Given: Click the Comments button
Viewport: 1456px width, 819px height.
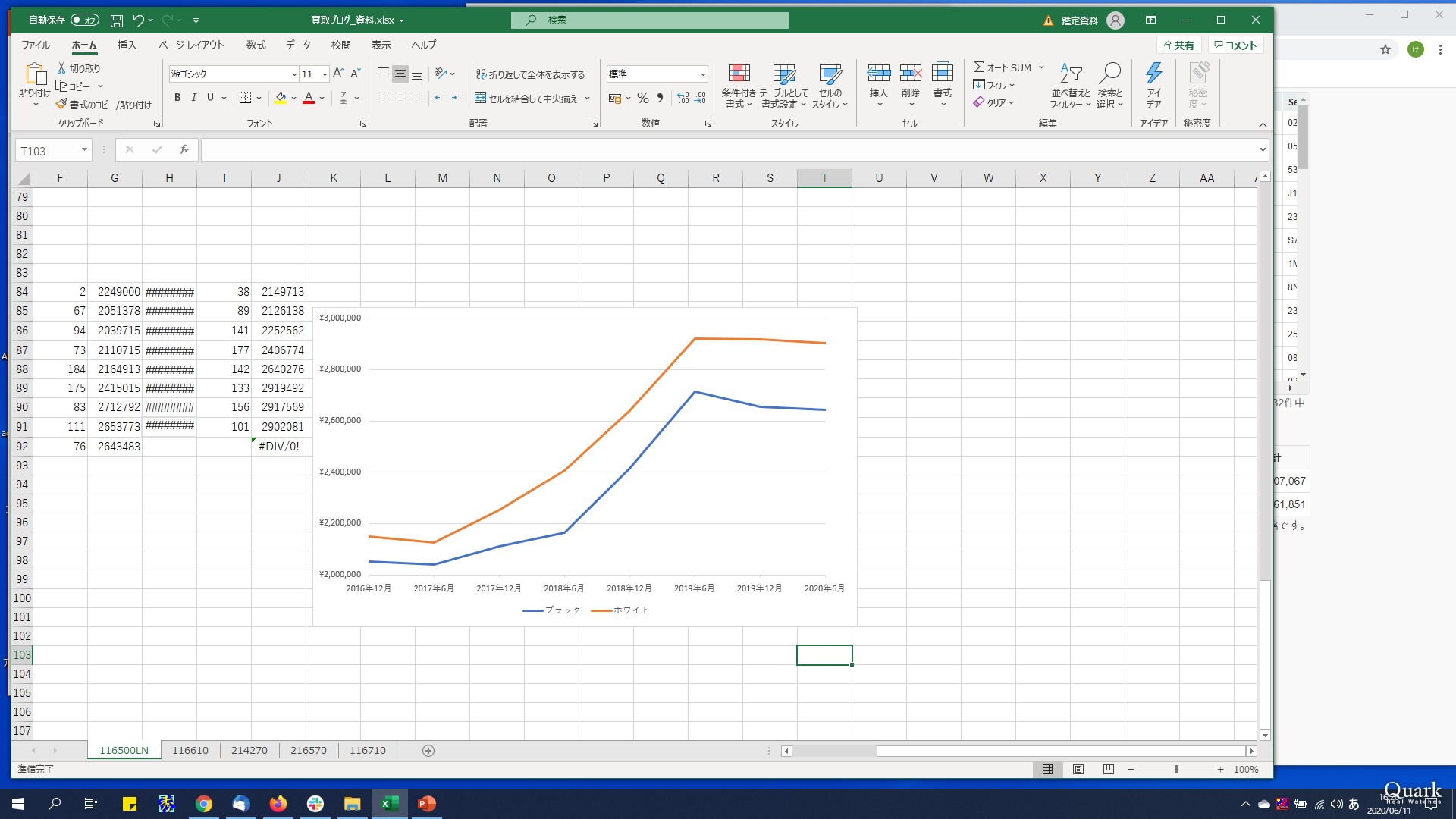Looking at the screenshot, I should tap(1235, 45).
